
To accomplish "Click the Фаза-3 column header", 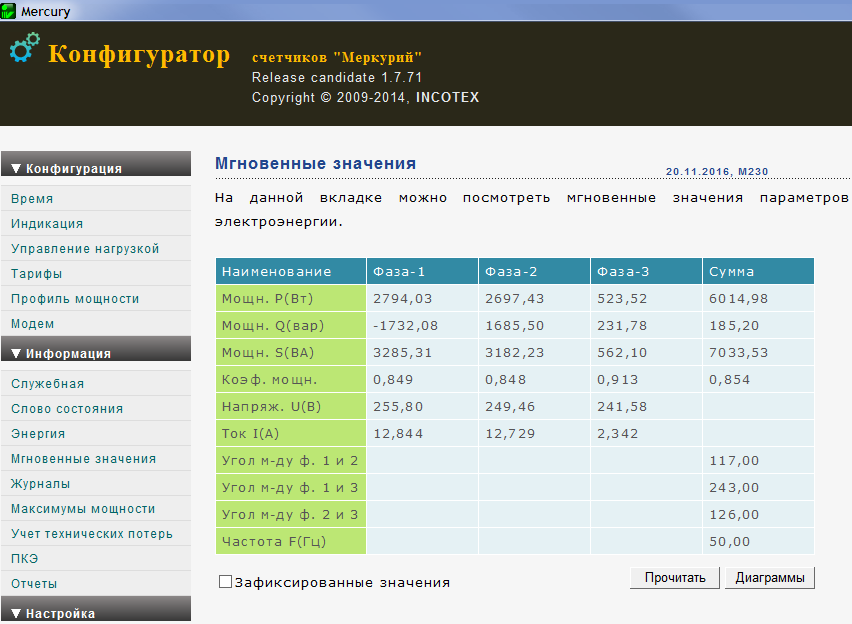I will [646, 271].
